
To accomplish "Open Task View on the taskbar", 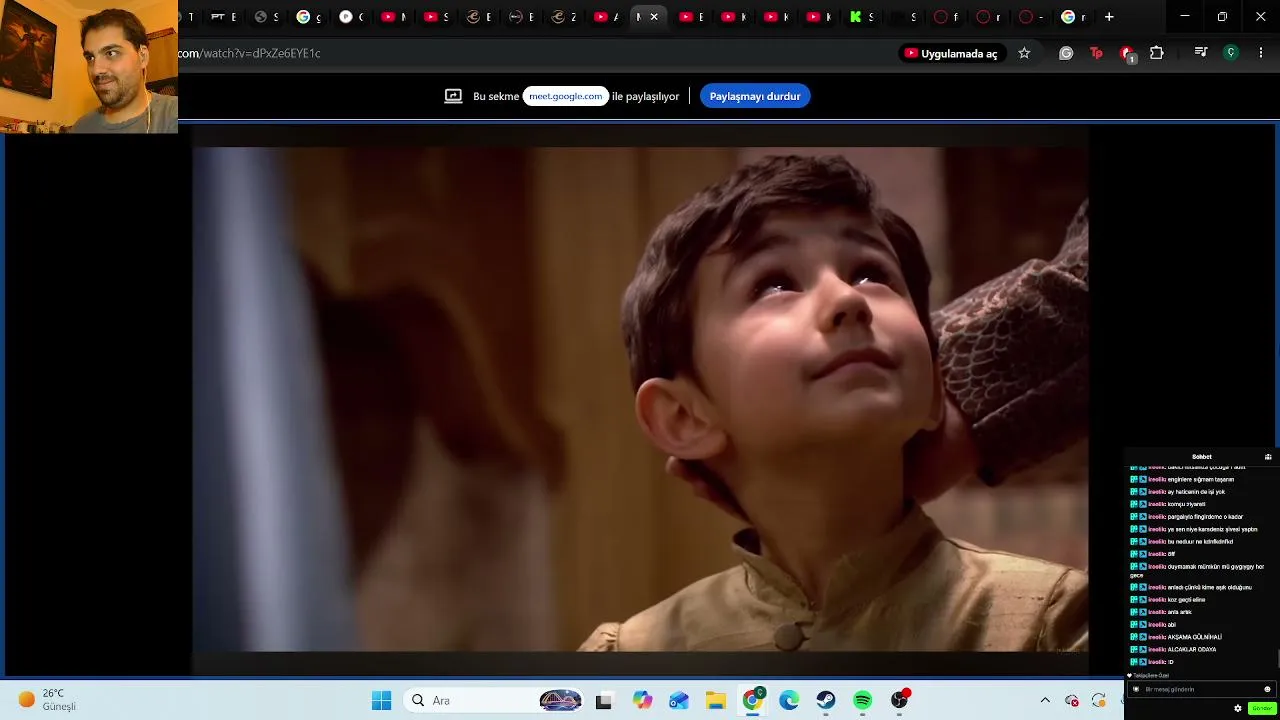I will pyautogui.click(x=603, y=701).
